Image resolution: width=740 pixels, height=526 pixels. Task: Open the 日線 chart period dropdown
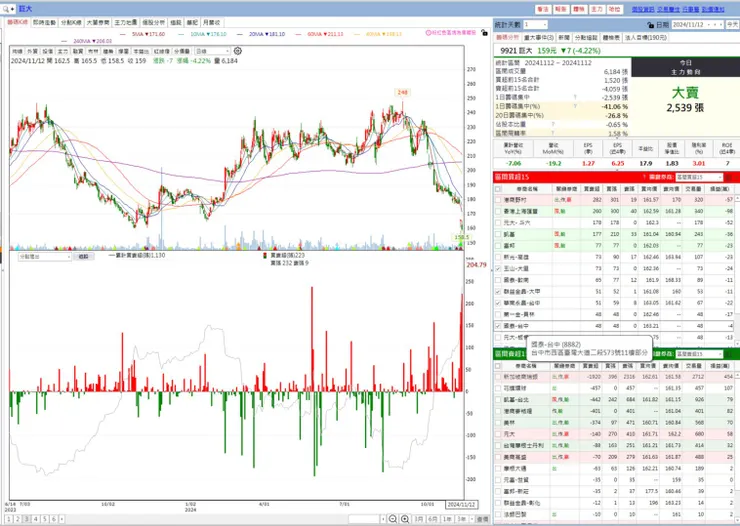[212, 51]
